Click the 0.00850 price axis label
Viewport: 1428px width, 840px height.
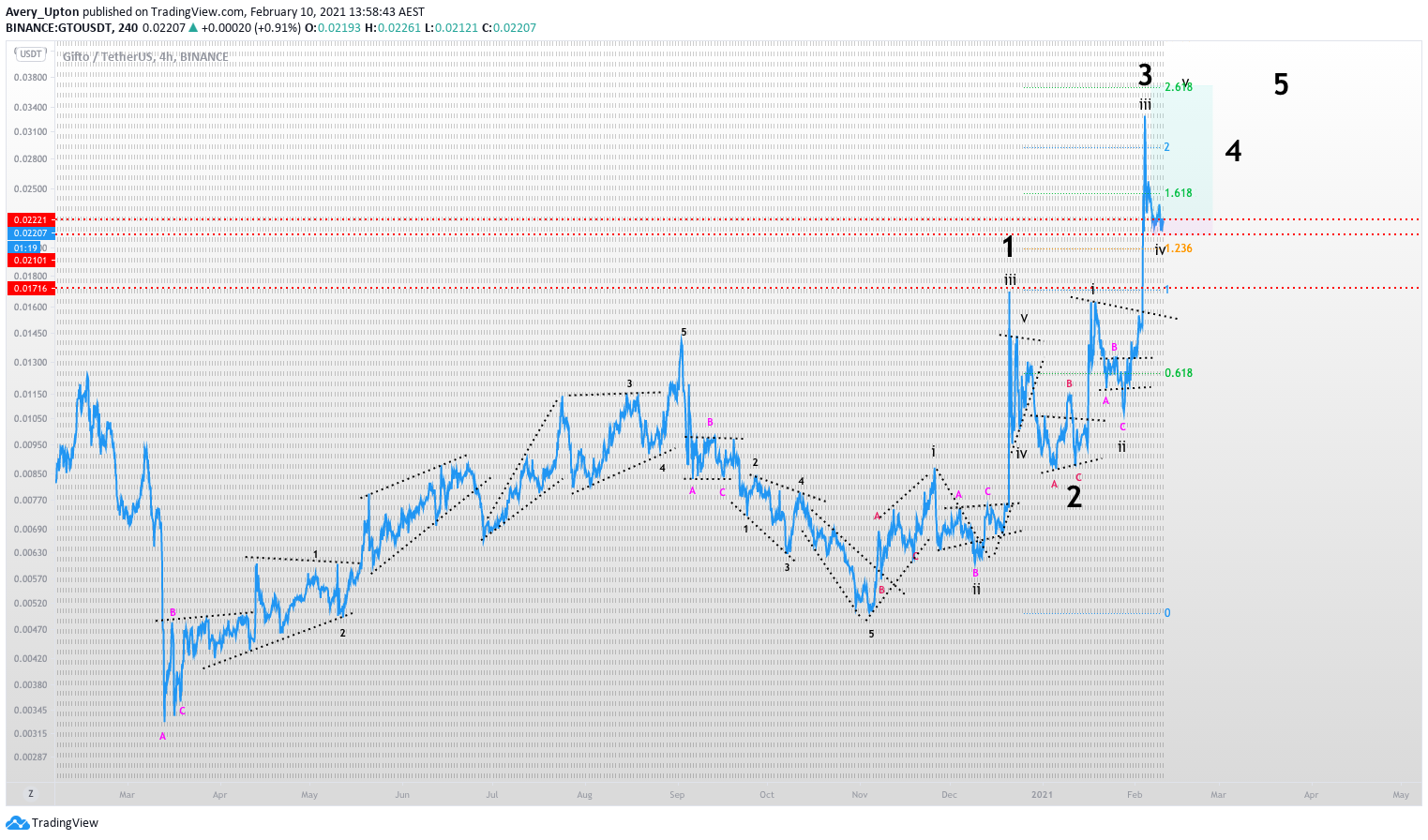coord(31,474)
